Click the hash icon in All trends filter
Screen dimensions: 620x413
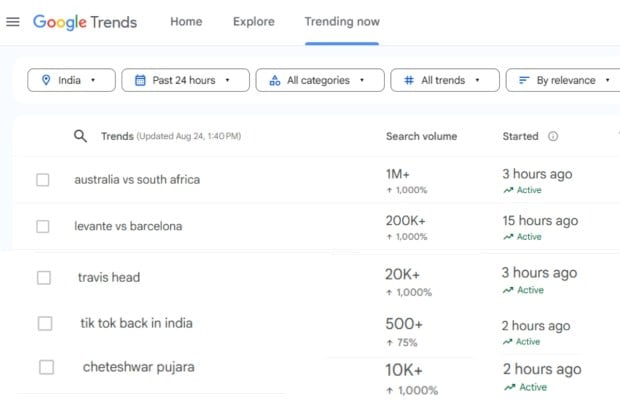pos(409,80)
